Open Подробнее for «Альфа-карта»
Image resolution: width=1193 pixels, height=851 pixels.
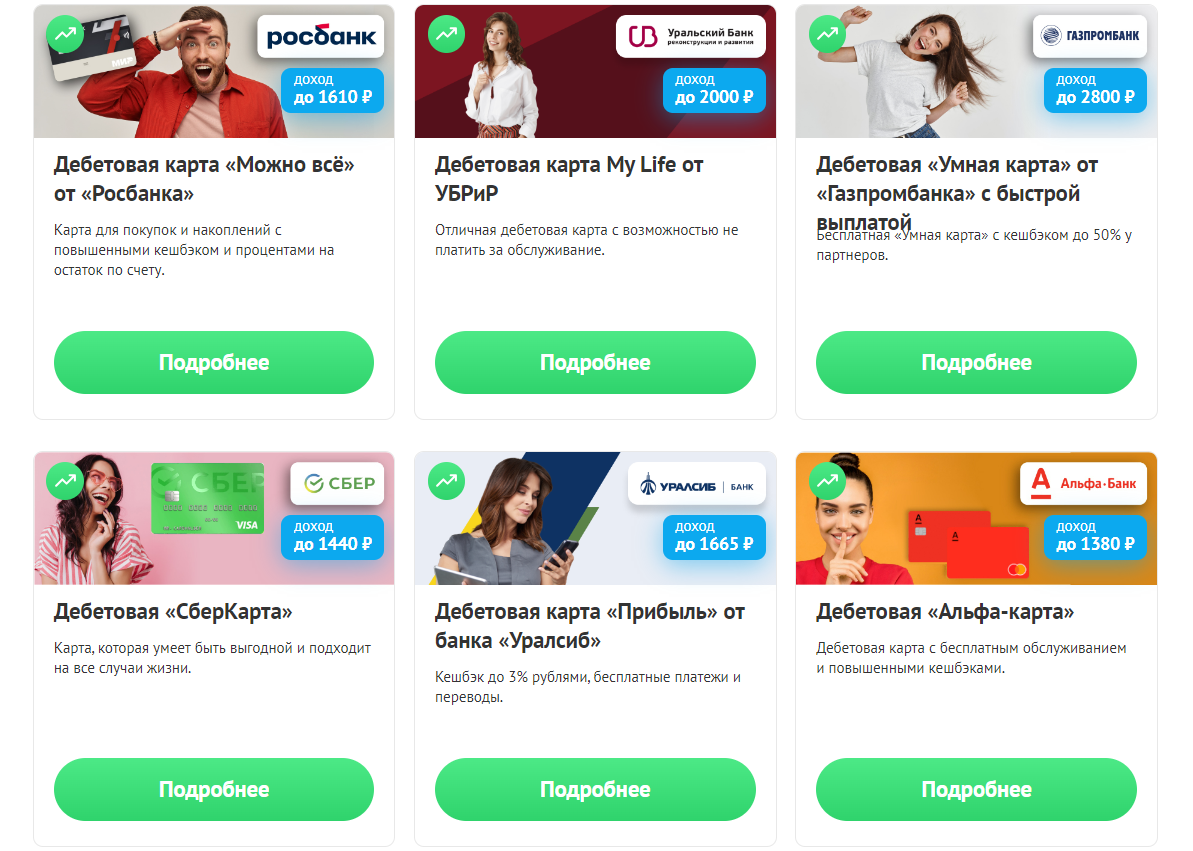(x=976, y=789)
